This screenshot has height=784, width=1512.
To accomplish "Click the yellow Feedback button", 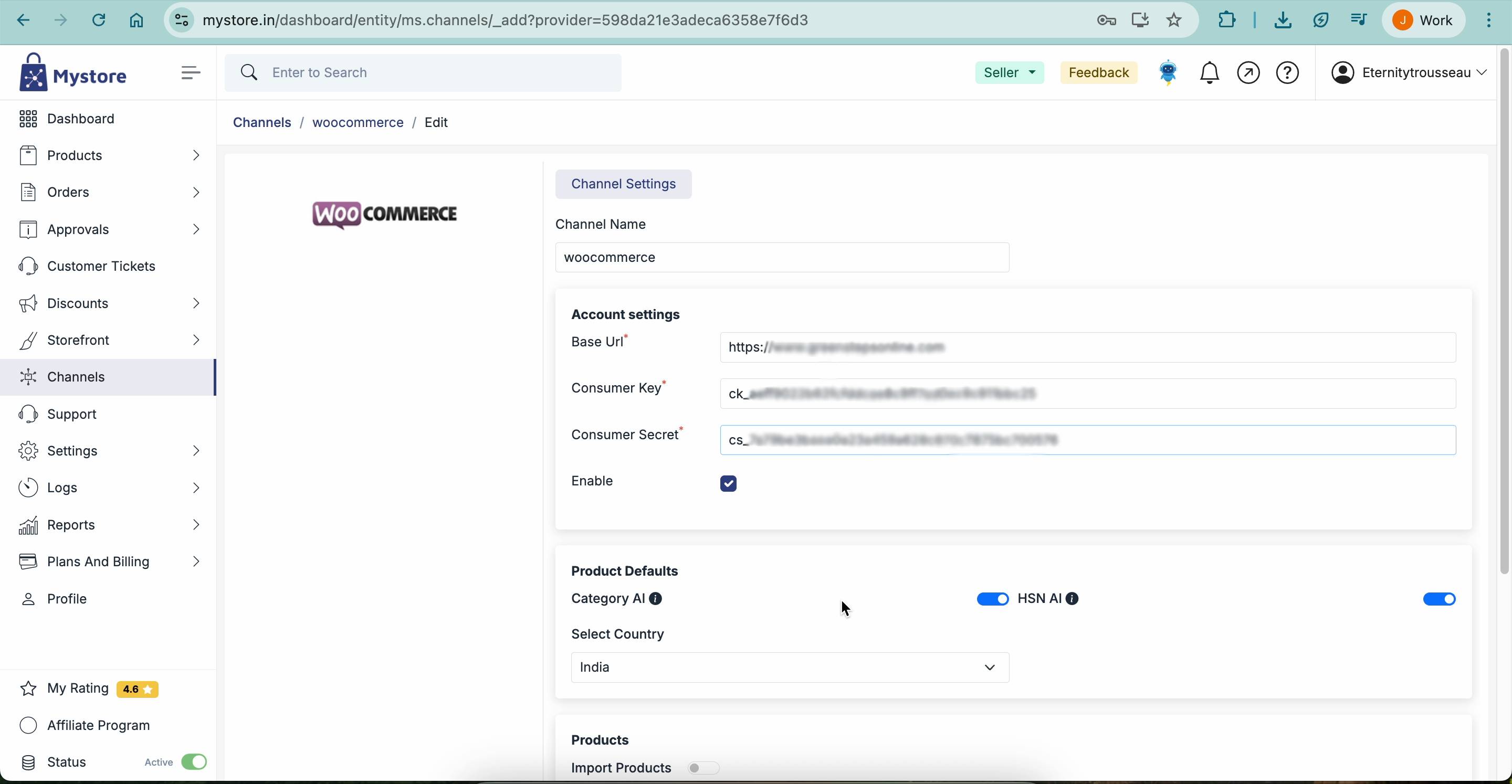I will point(1098,73).
